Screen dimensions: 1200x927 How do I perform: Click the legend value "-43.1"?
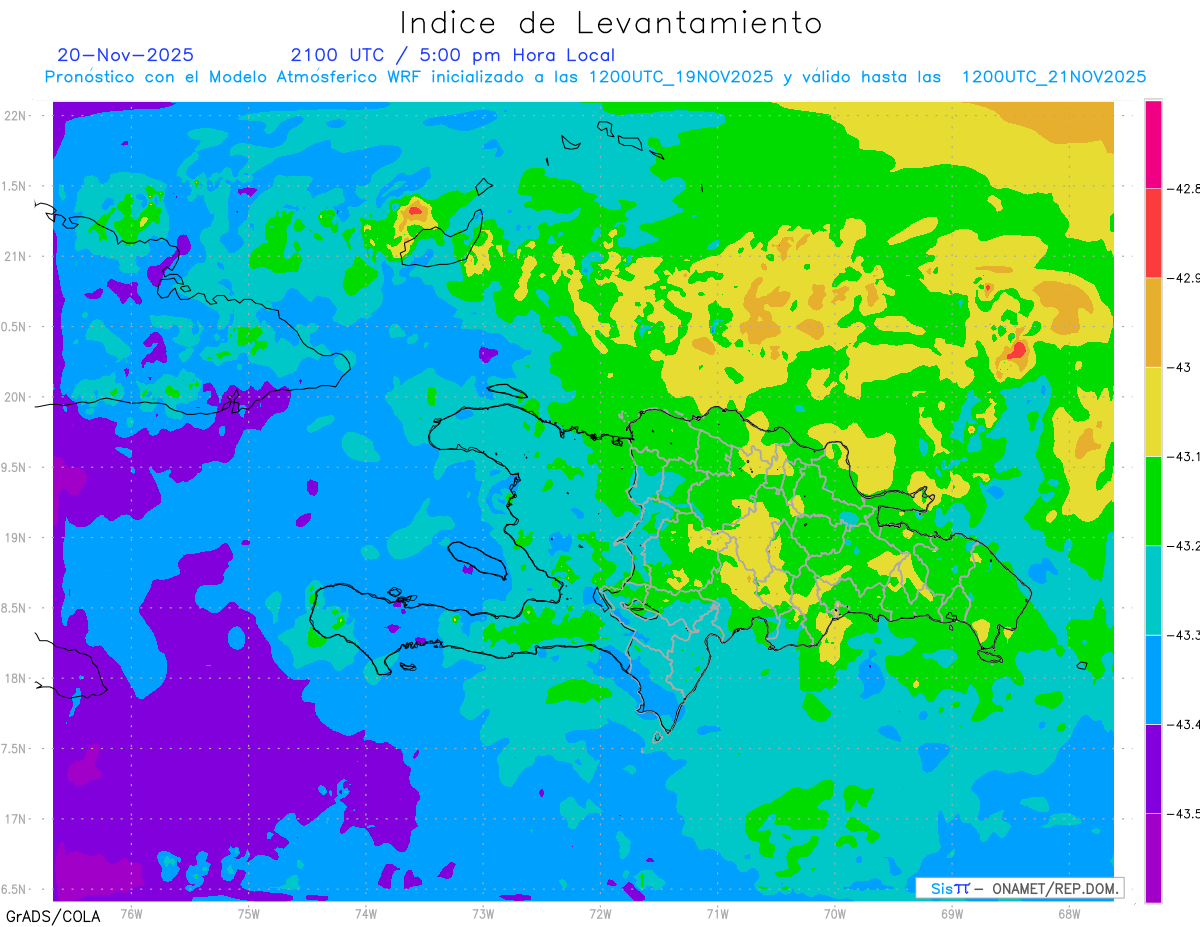click(1184, 456)
